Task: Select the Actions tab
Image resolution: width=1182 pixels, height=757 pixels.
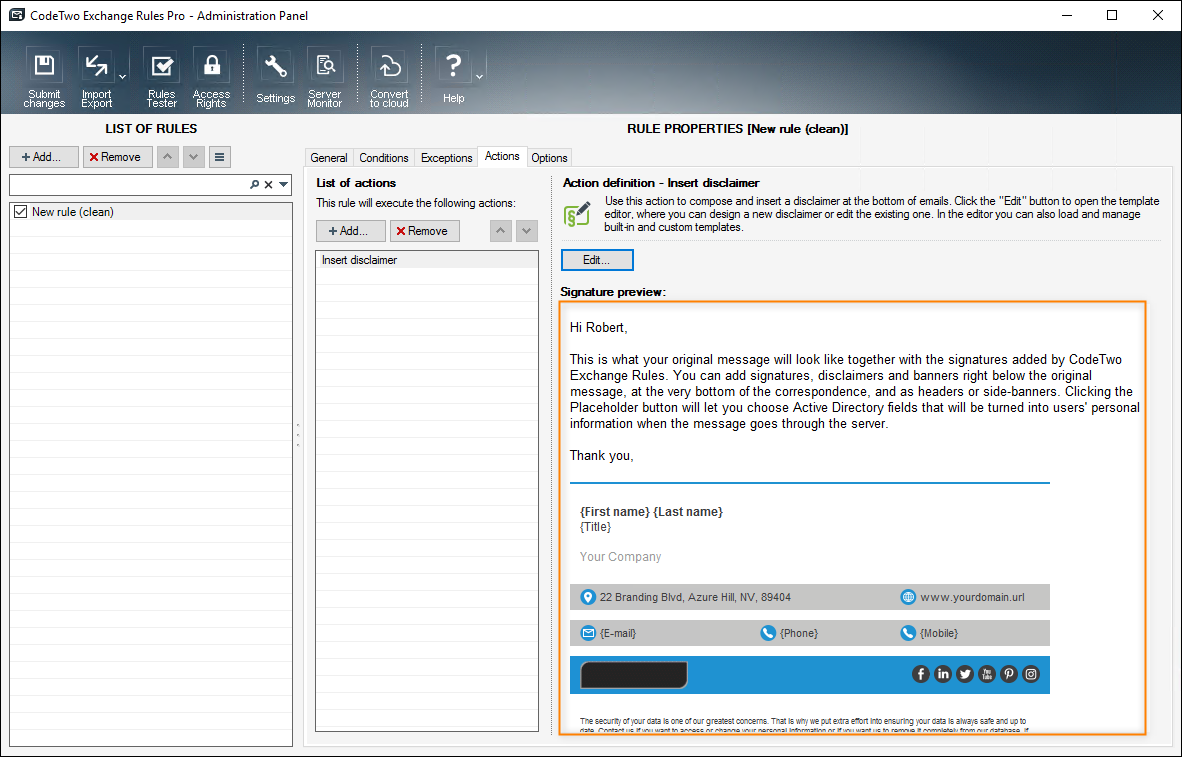Action: [x=502, y=156]
